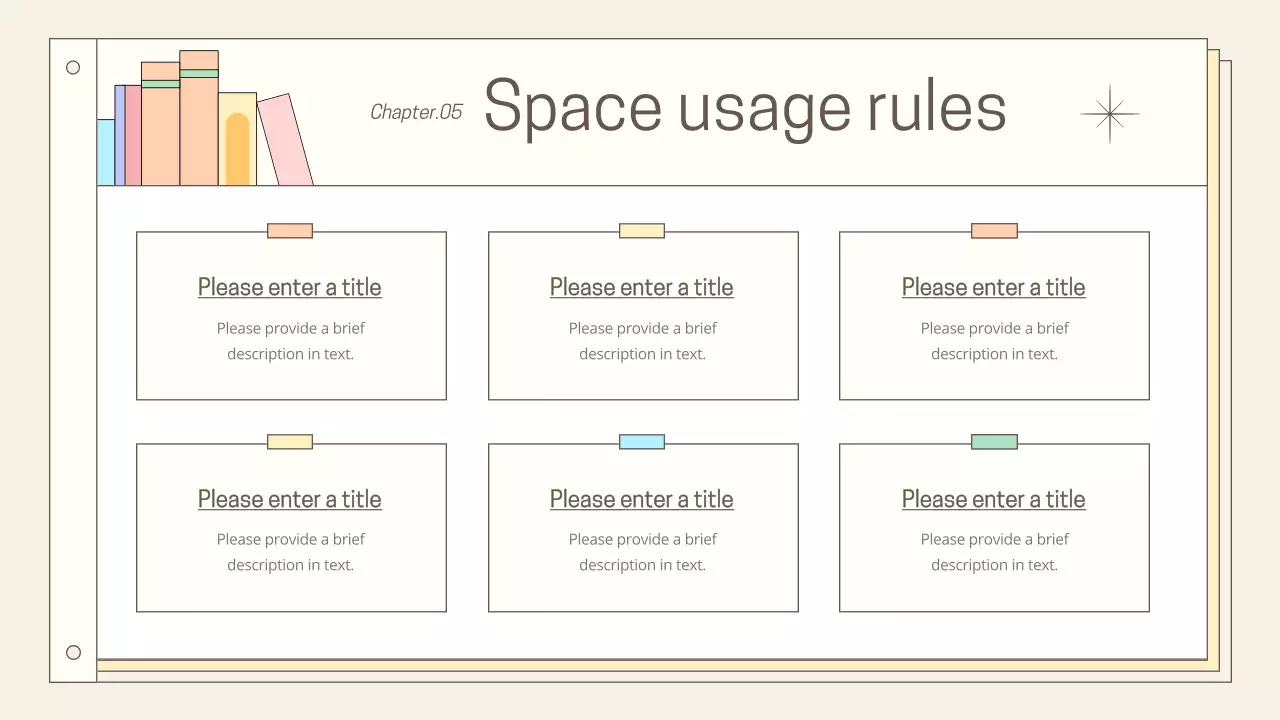Select the sparkle star decoration near the title
Viewport: 1280px width, 720px height.
click(x=1110, y=114)
